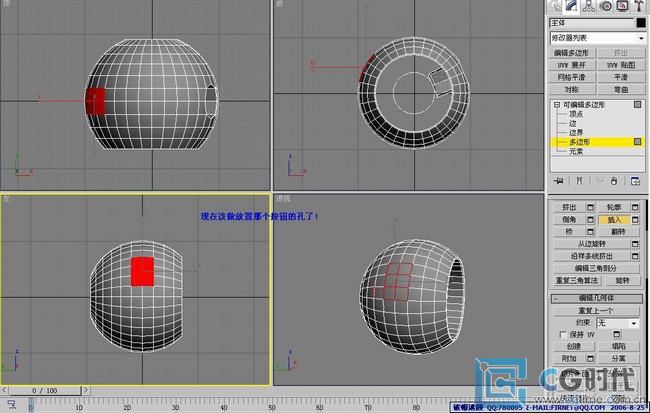Click the 重复三角算法 button
Screen dimensions: 650x413
(577, 281)
